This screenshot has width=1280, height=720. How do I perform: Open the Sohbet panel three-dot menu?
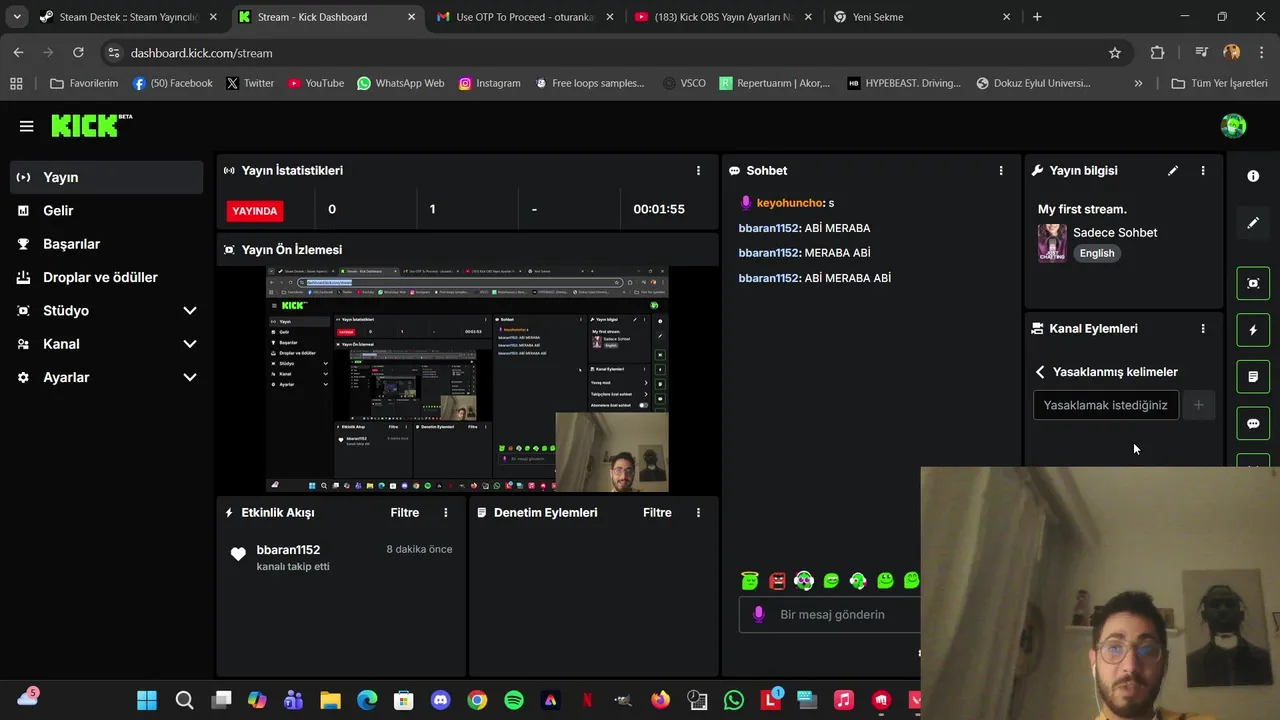(1001, 171)
